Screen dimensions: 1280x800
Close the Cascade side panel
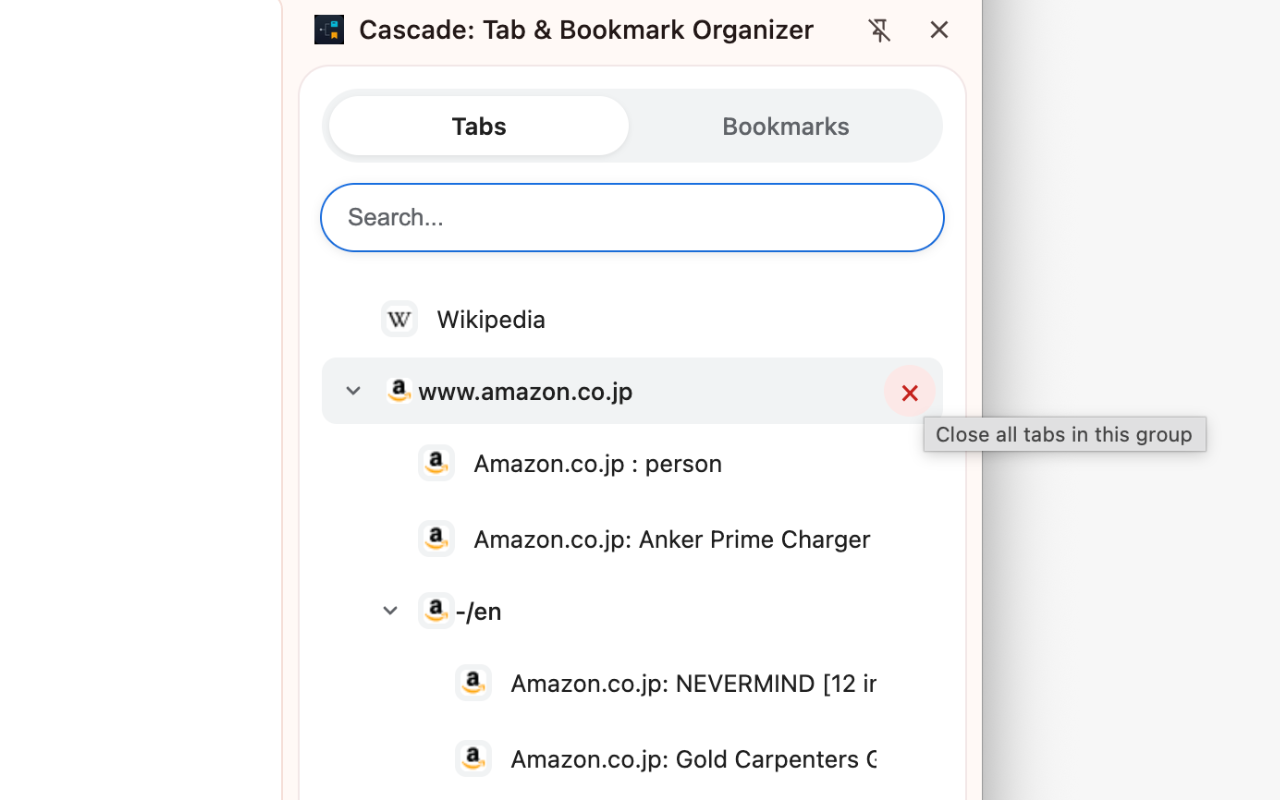[939, 30]
